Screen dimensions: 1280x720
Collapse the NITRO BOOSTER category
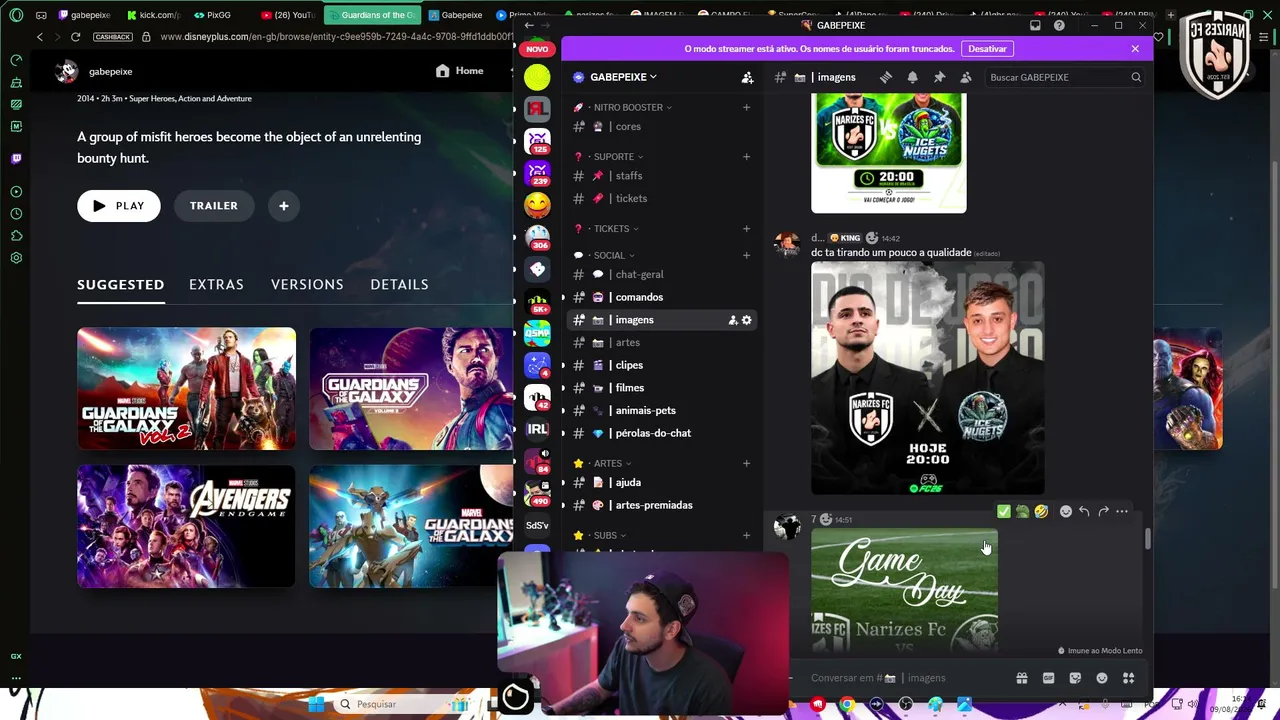pyautogui.click(x=632, y=107)
